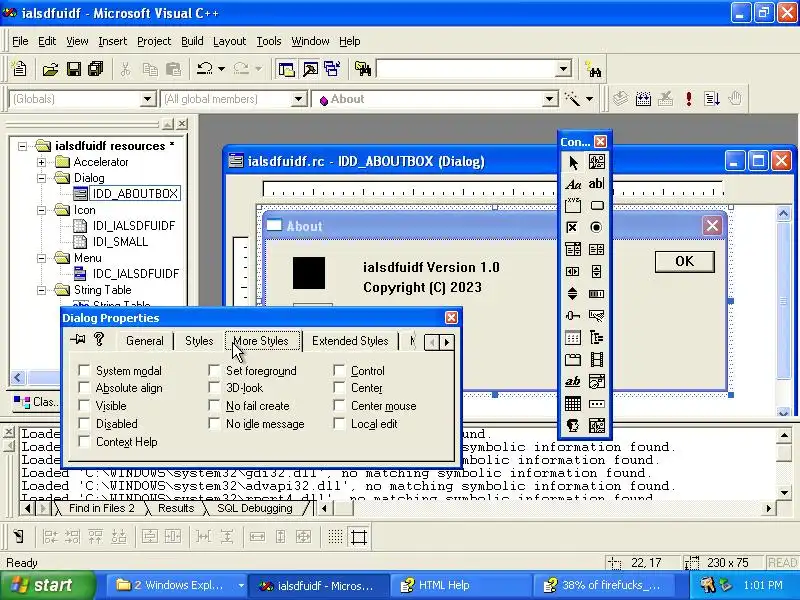Image resolution: width=800 pixels, height=600 pixels.
Task: Open the (All global members) dropdown
Action: (299, 99)
